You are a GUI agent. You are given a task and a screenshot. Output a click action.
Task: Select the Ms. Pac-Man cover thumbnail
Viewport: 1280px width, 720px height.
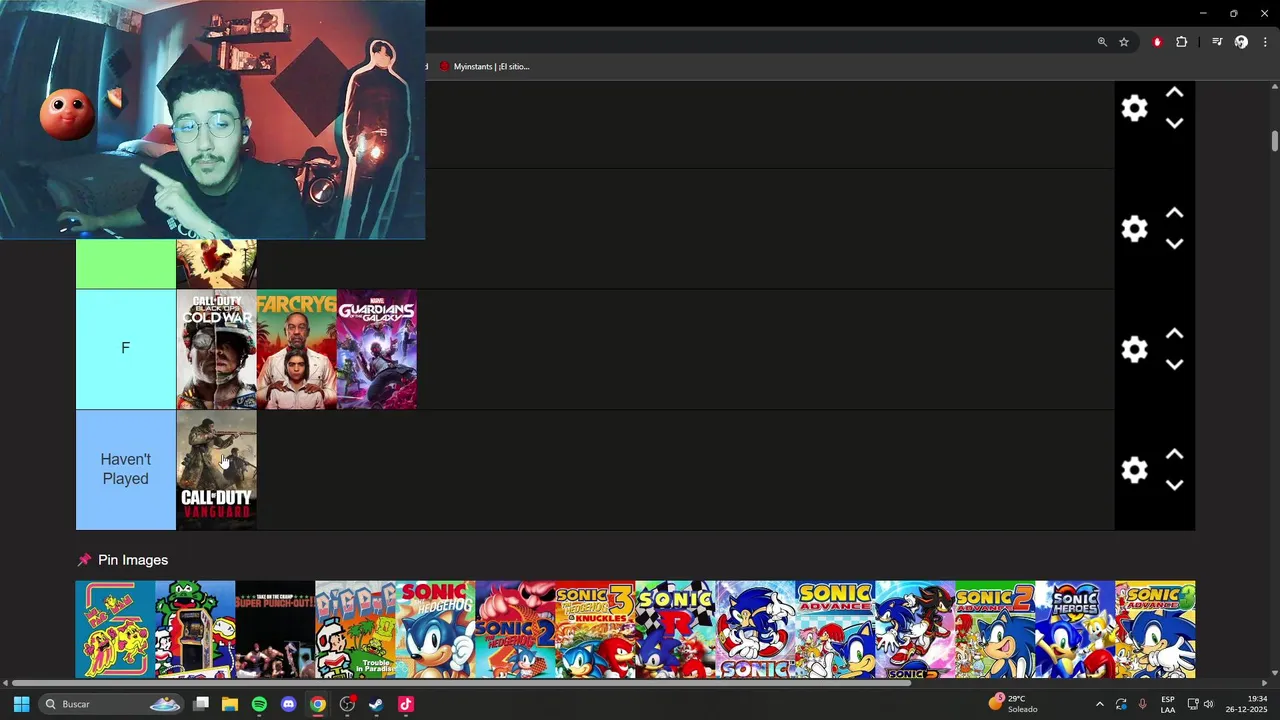(x=115, y=629)
